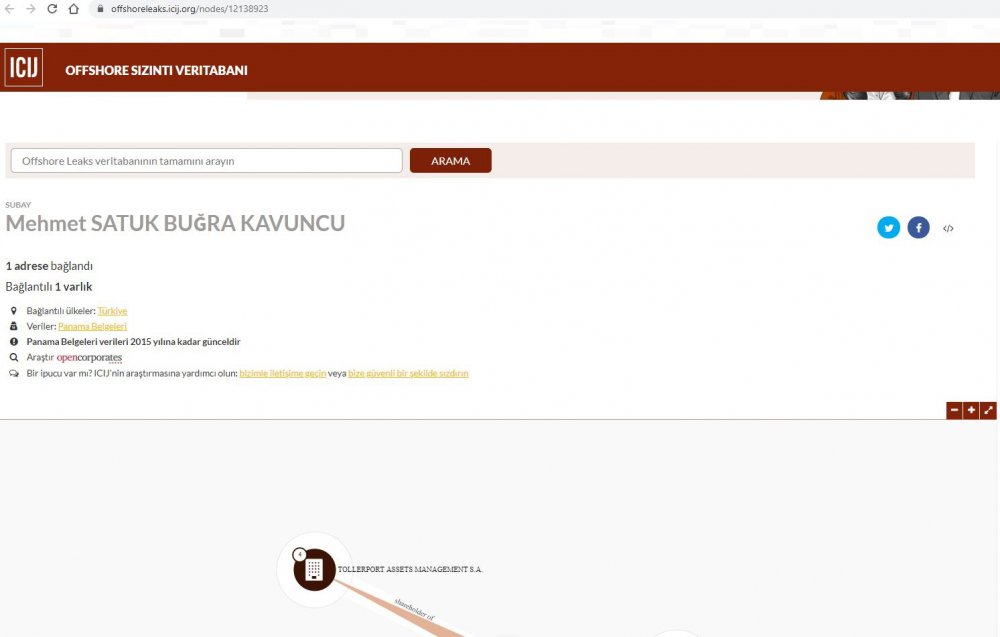
Task: Share the page on Facebook
Action: coord(918,228)
